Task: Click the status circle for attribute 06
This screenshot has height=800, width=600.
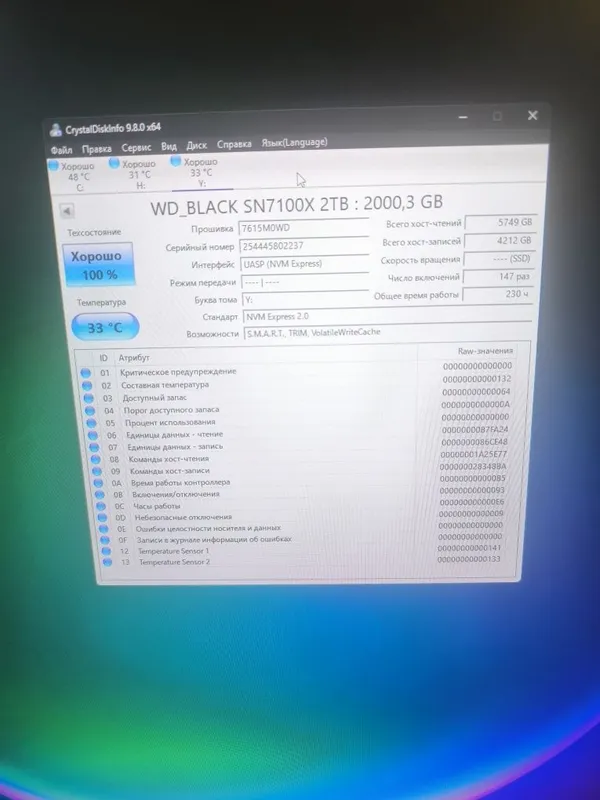Action: [93, 435]
